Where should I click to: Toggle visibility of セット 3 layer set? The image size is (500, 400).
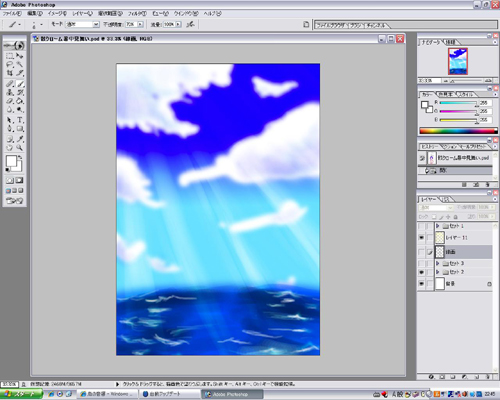(421, 263)
